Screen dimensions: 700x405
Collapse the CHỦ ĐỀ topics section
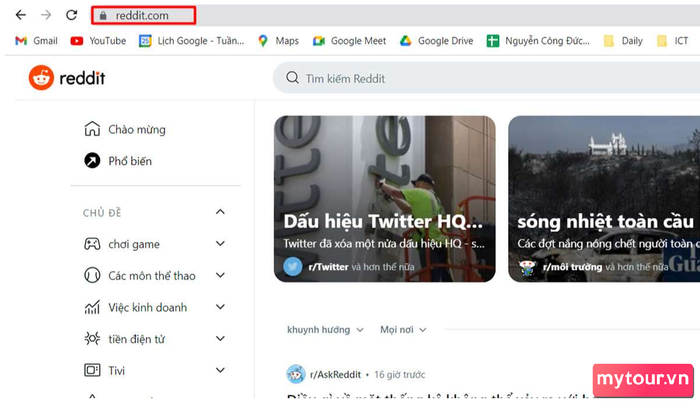220,212
